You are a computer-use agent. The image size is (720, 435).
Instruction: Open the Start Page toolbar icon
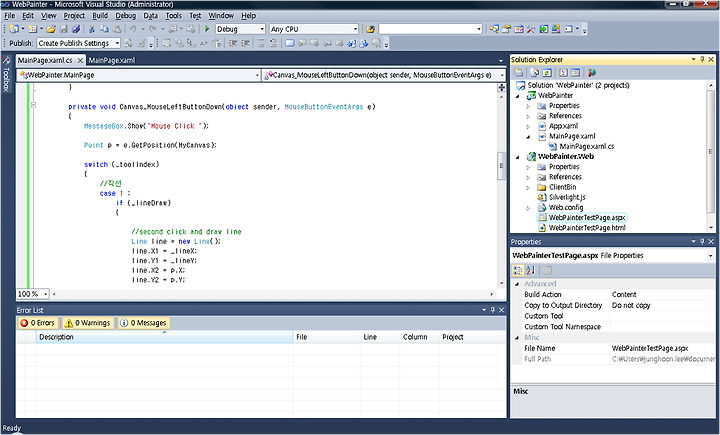(544, 29)
